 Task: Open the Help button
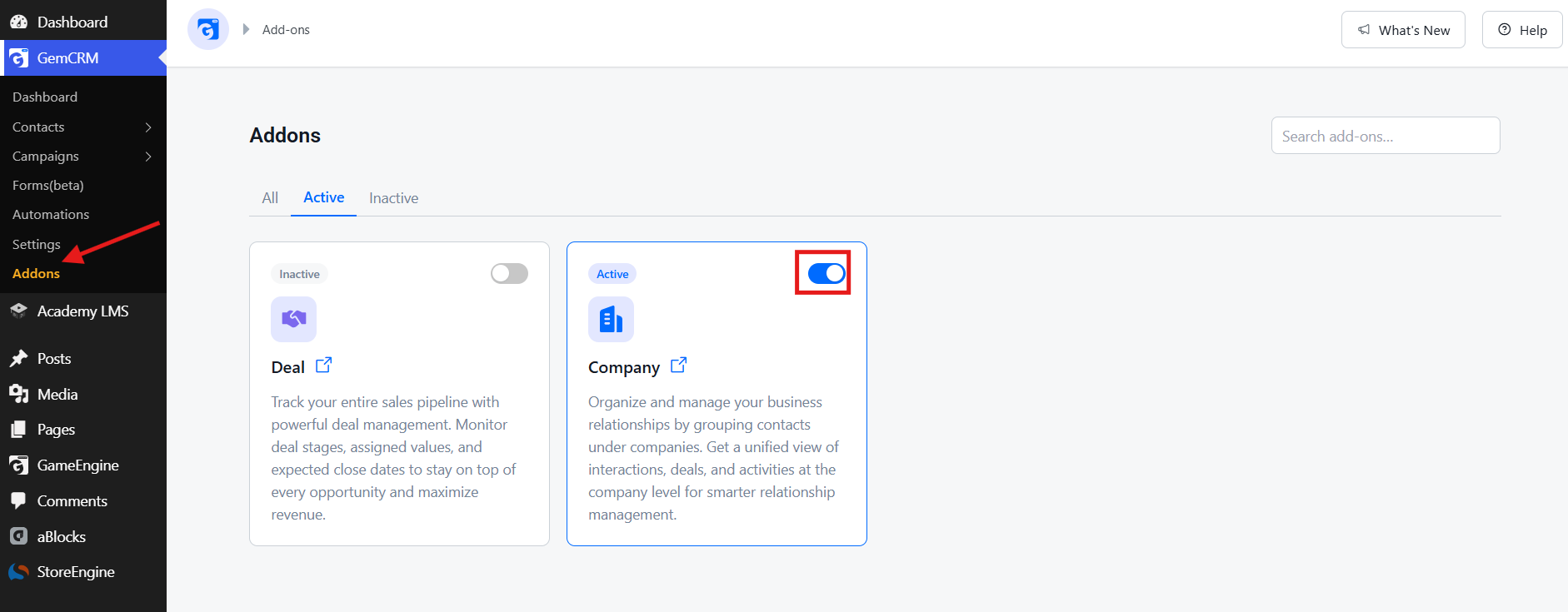1522,30
